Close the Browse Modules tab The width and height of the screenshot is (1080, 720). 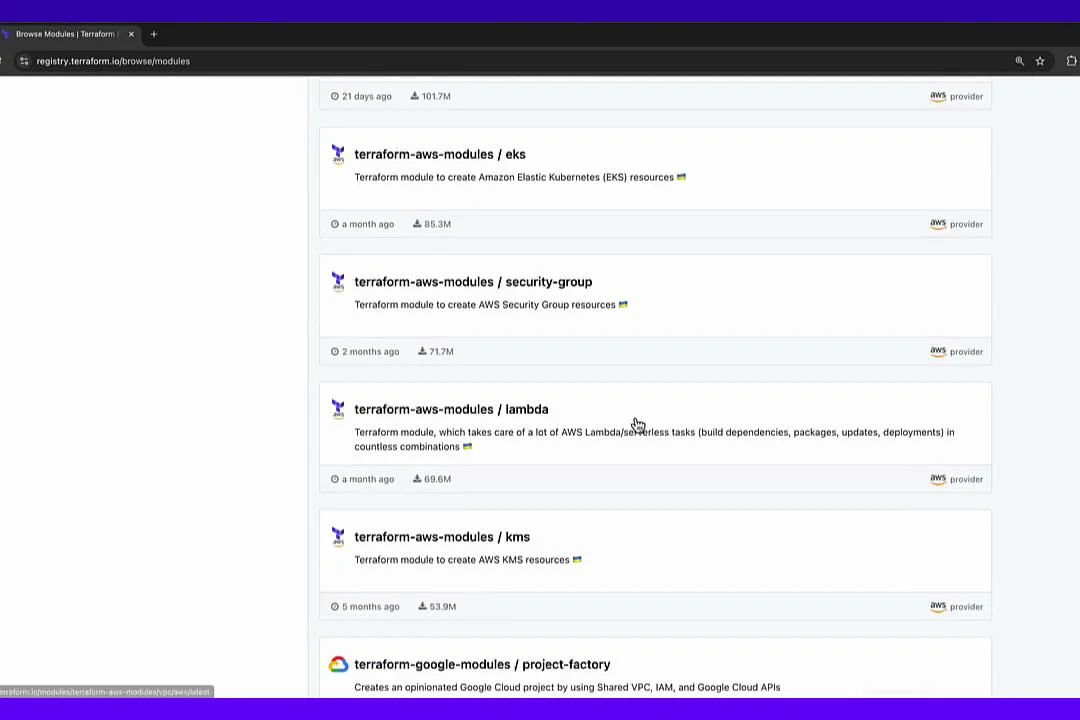pyautogui.click(x=132, y=34)
